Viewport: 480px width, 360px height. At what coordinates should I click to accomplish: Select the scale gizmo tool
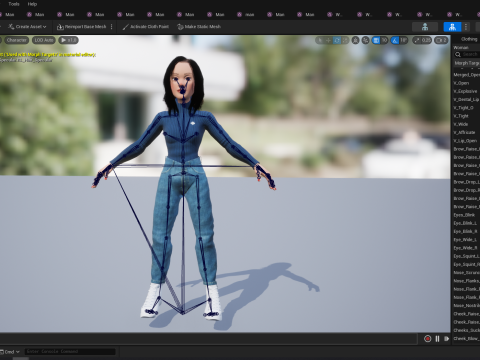pyautogui.click(x=345, y=40)
